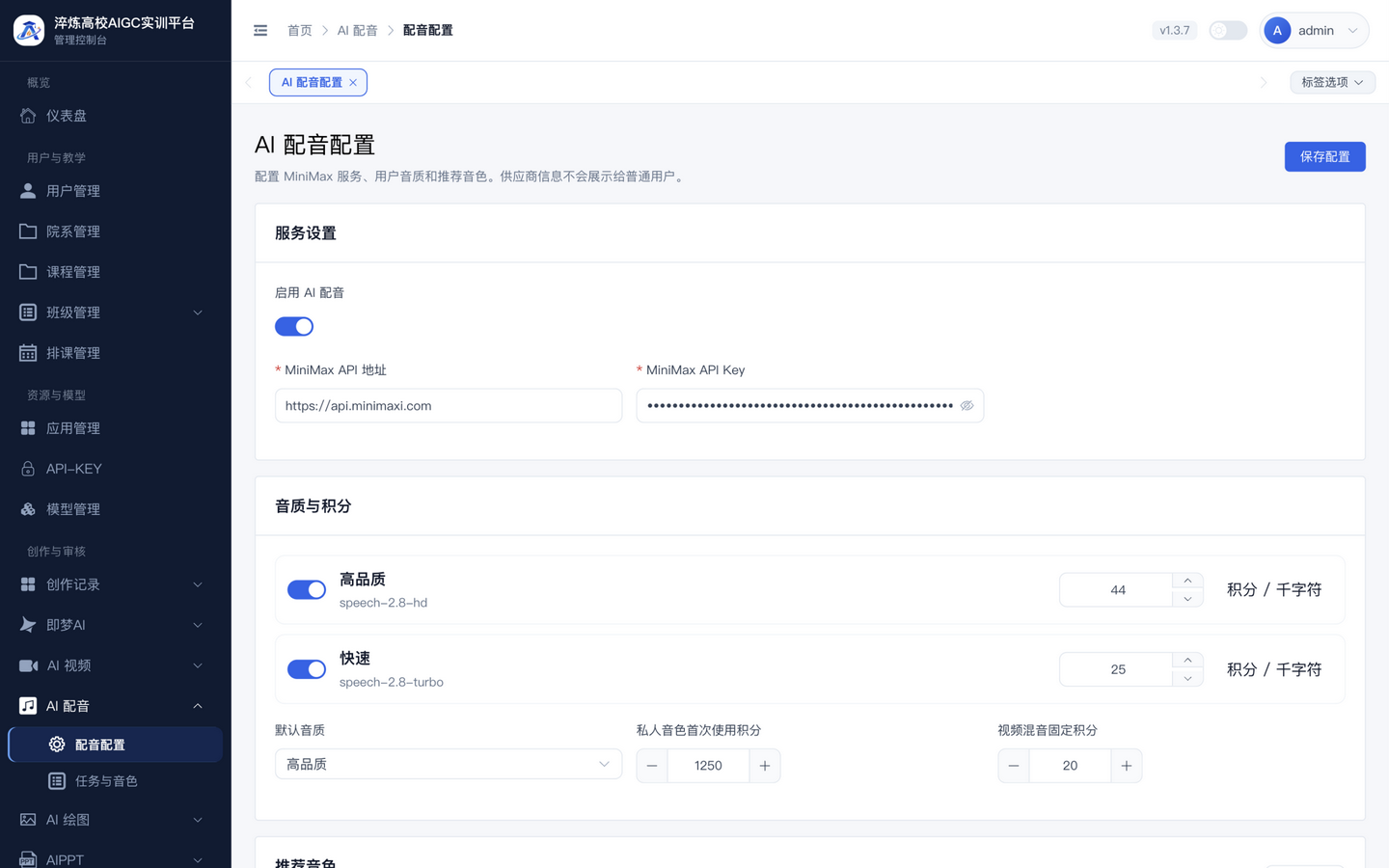Click the AI 配音 music note icon
Image resolution: width=1389 pixels, height=868 pixels.
point(28,706)
